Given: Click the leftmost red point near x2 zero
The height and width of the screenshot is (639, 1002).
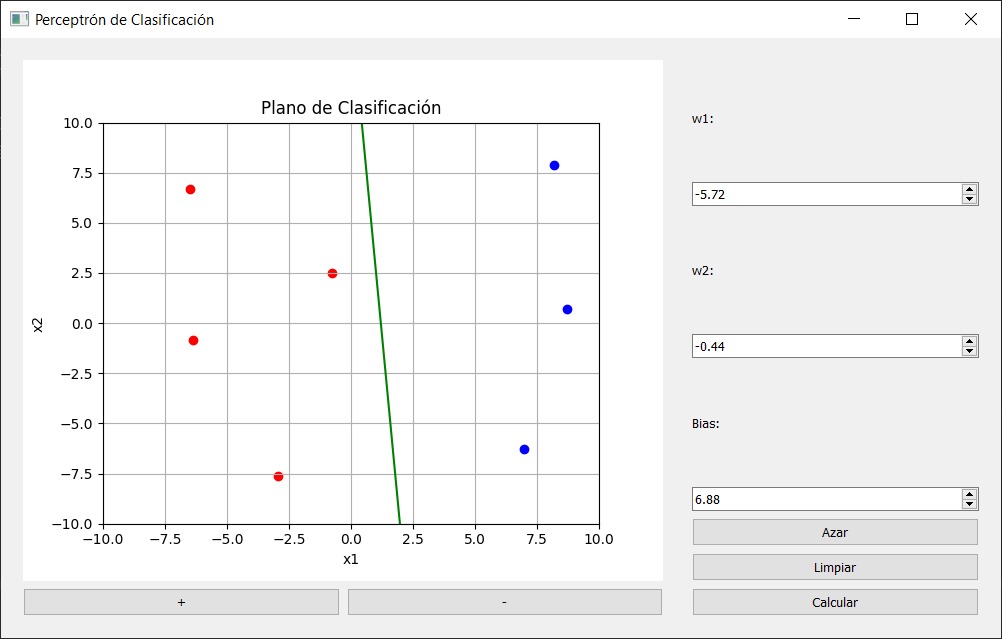Looking at the screenshot, I should (x=195, y=340).
